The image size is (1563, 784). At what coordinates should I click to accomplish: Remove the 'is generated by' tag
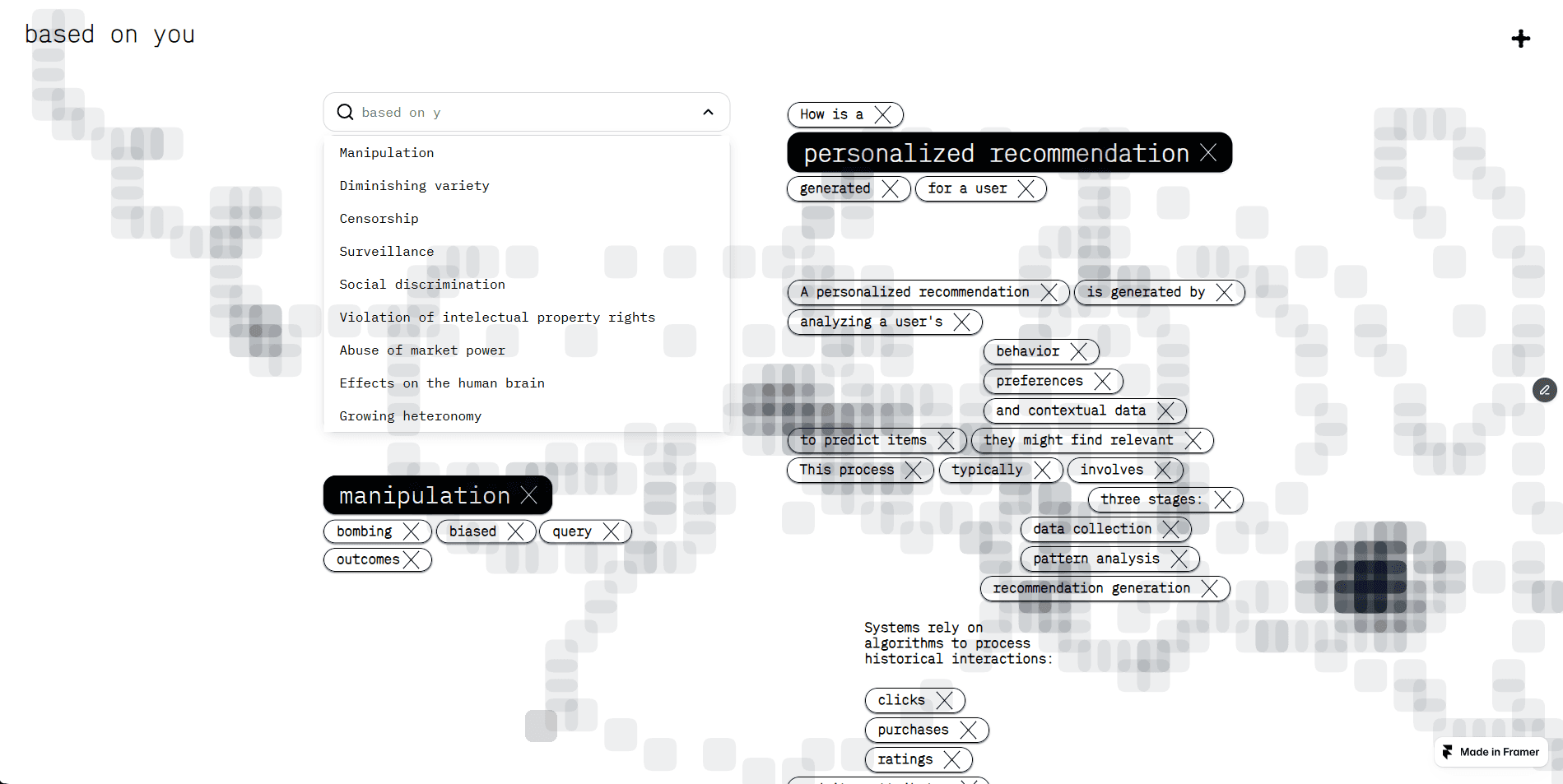(x=1224, y=292)
